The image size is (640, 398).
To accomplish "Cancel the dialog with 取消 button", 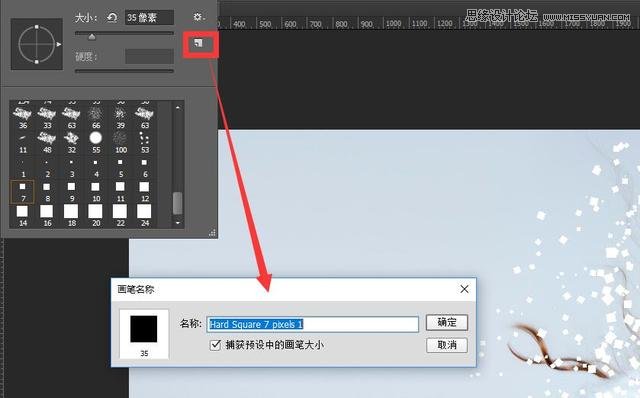I will 447,345.
